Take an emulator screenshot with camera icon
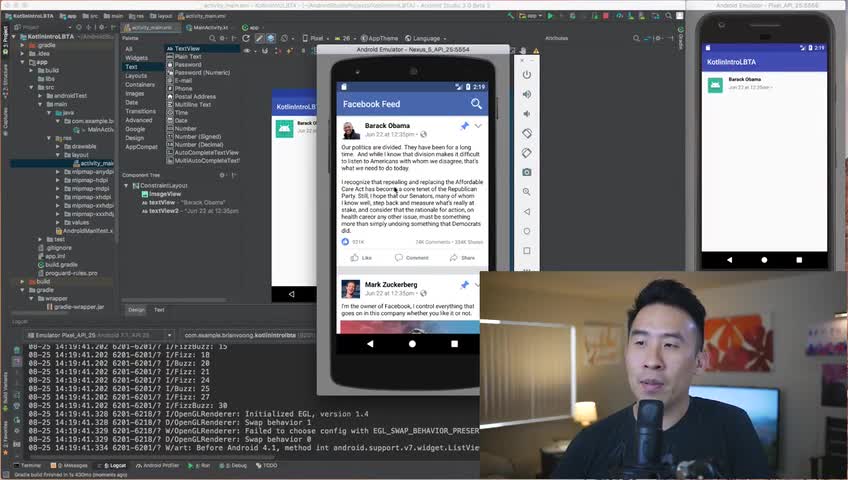848x480 pixels. click(x=527, y=172)
